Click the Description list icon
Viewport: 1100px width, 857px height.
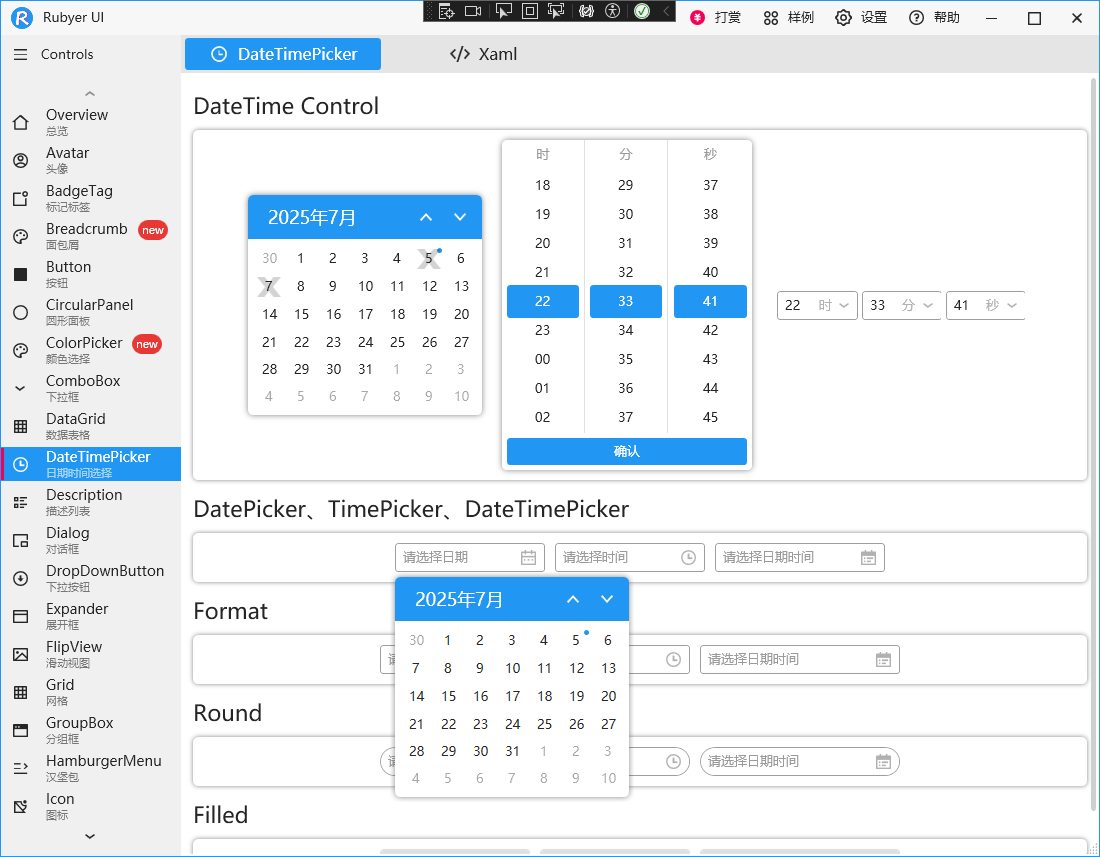[x=21, y=502]
